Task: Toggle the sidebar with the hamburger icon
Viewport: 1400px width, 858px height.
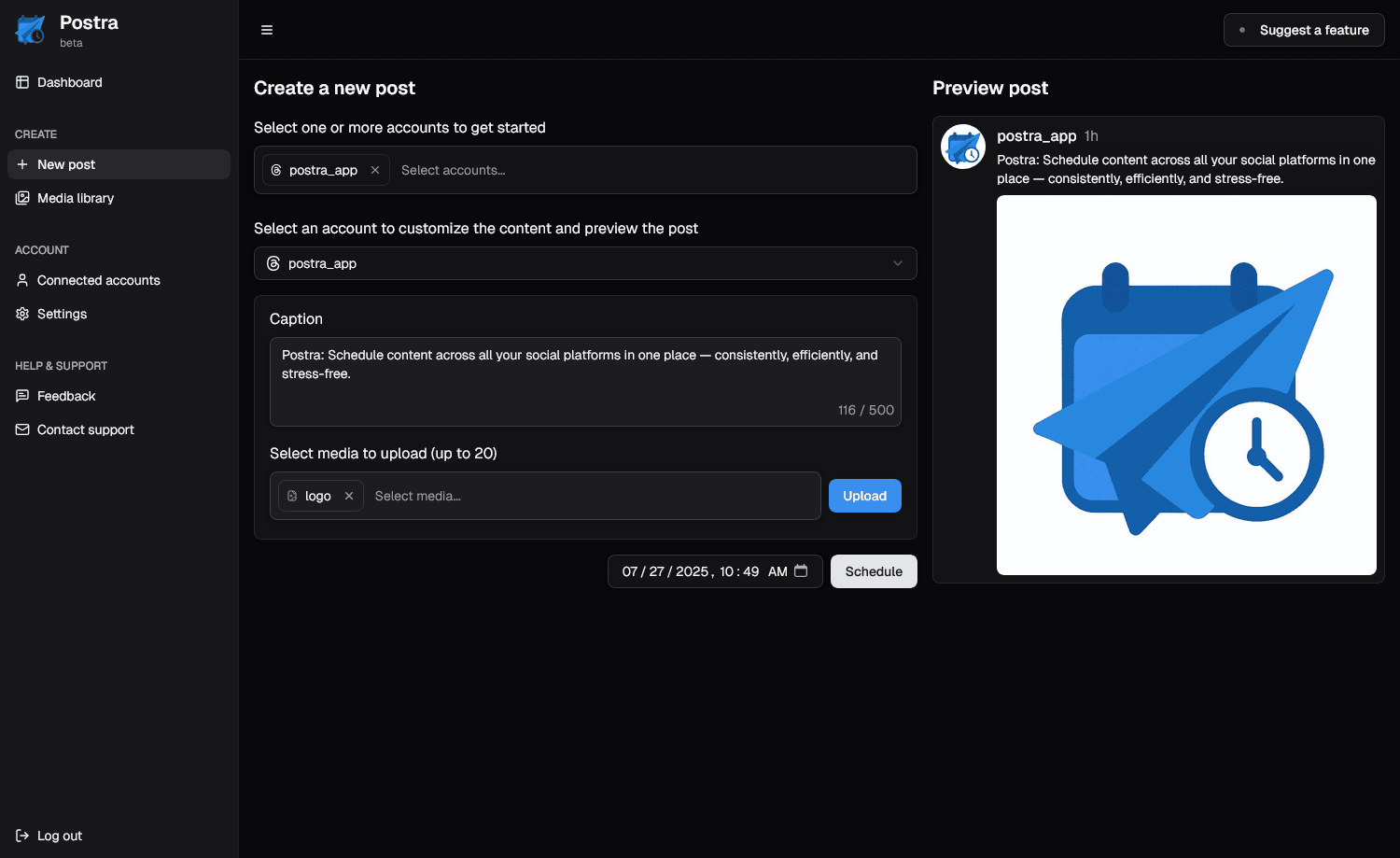Action: tap(267, 30)
